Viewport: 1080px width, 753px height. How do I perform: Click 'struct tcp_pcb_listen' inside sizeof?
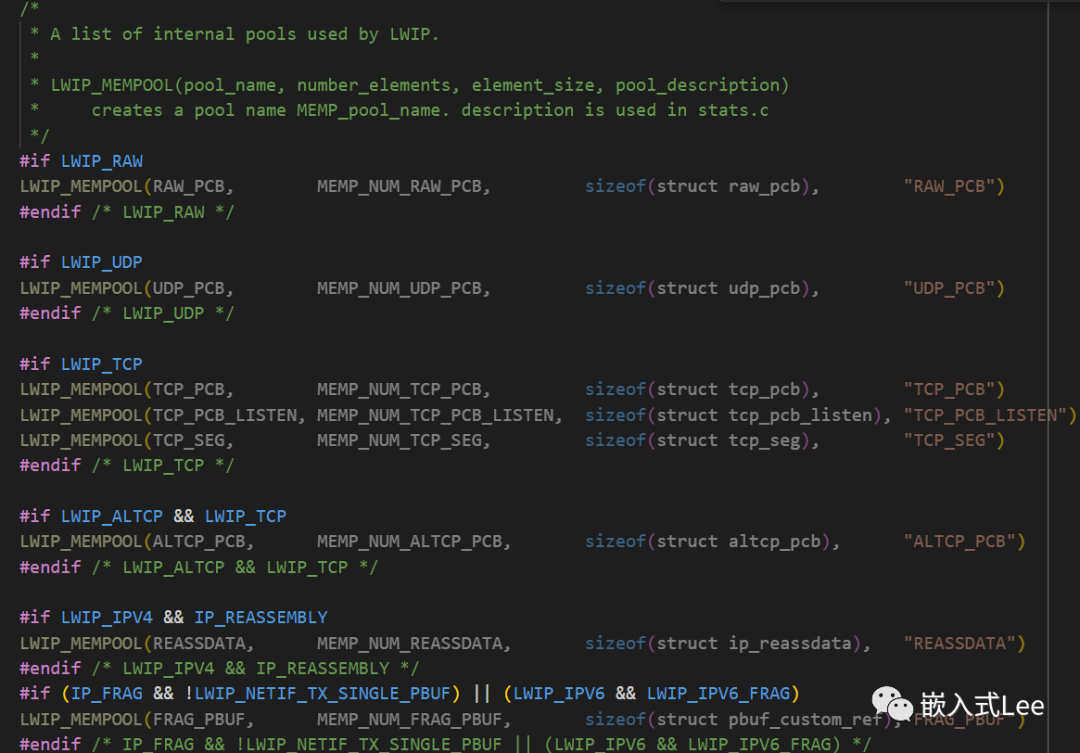765,415
